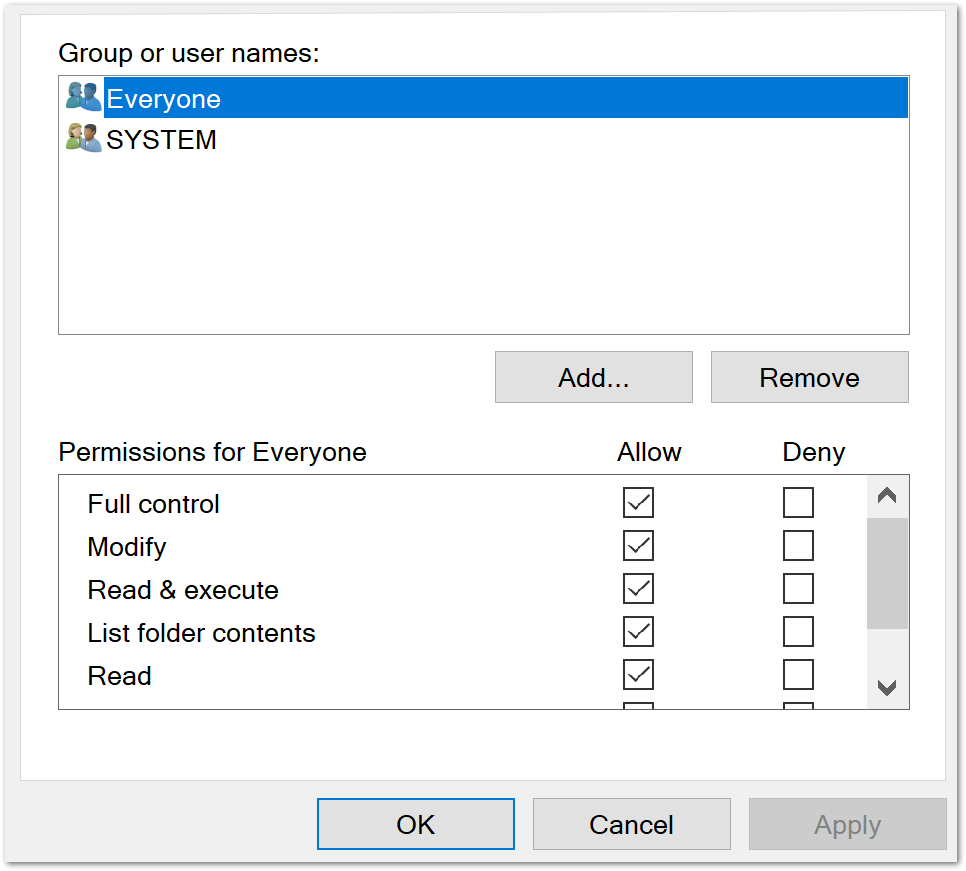The height and width of the screenshot is (871, 966).
Task: Click the SYSTEM user icon
Action: click(x=84, y=138)
